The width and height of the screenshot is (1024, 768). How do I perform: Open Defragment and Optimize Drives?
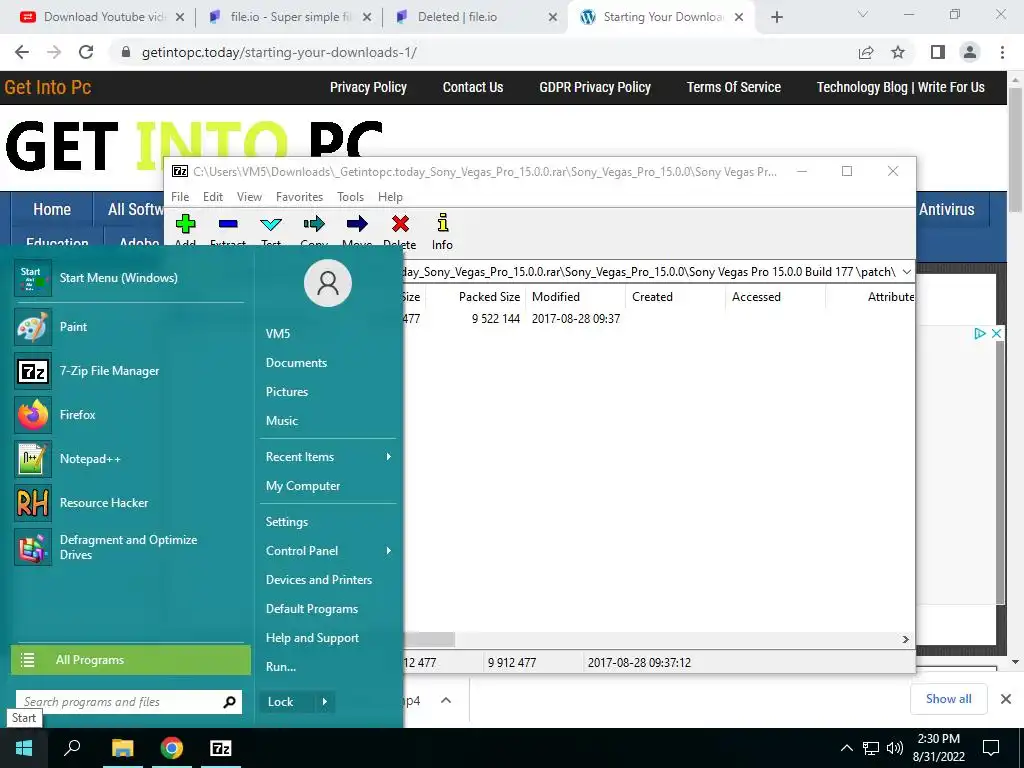coord(129,547)
